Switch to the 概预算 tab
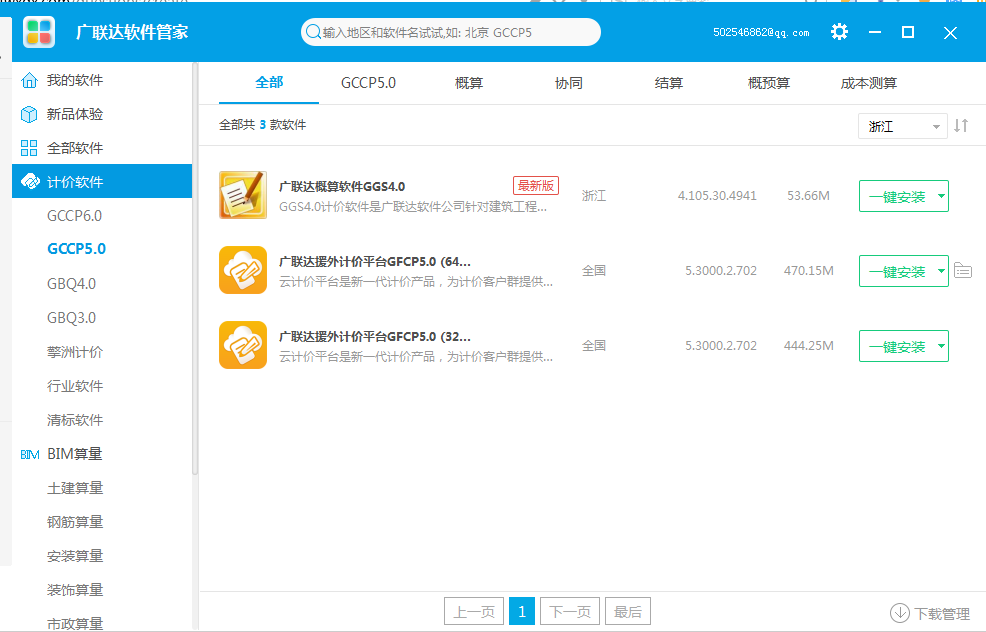The image size is (986, 632). 768,83
